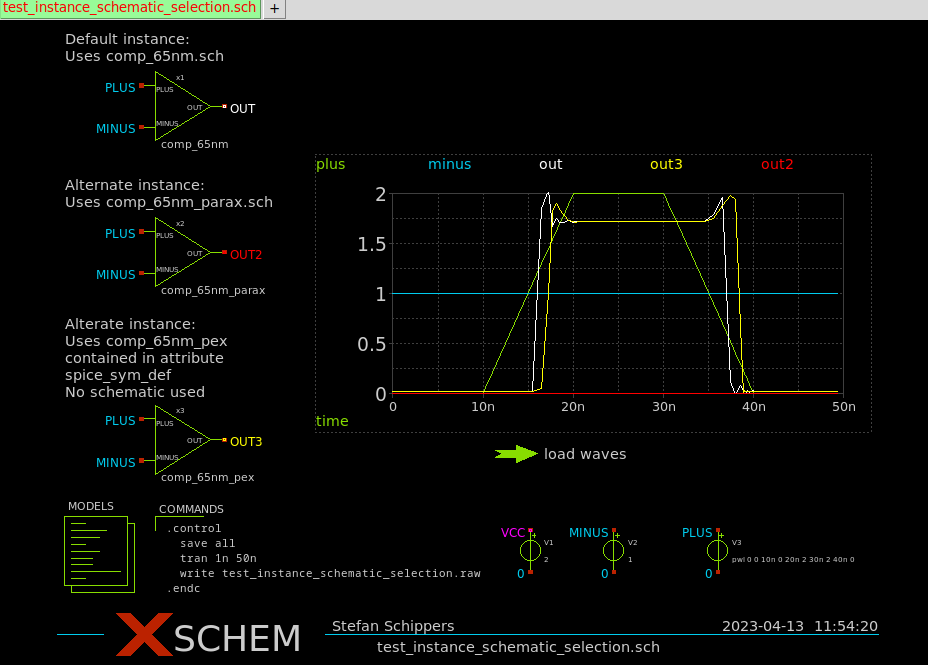Select the comp_65nm_parax comparator symbol x2
The image size is (928, 665).
180,254
